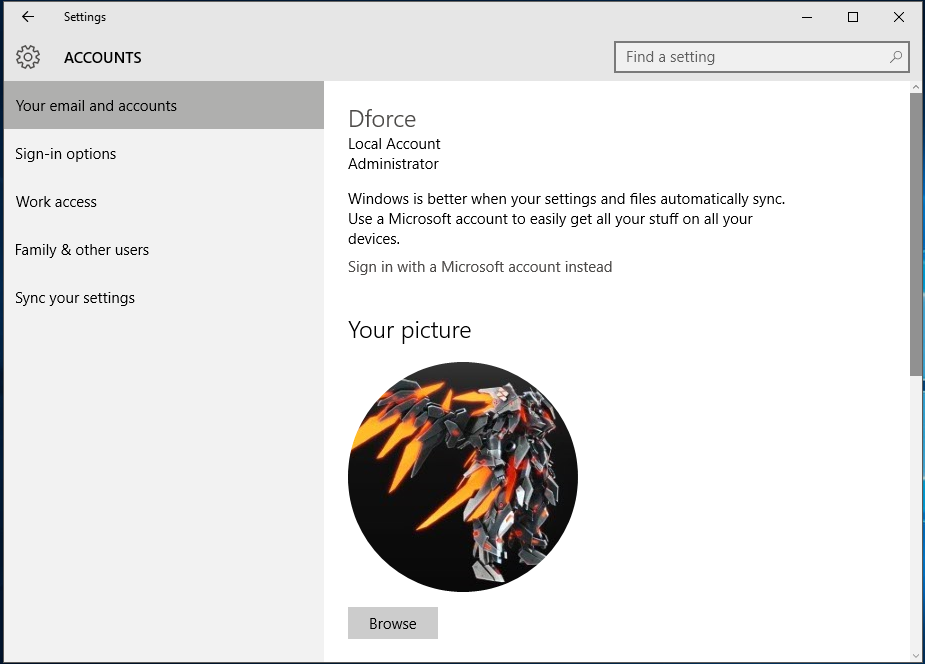Click the Local Account text

pos(394,144)
